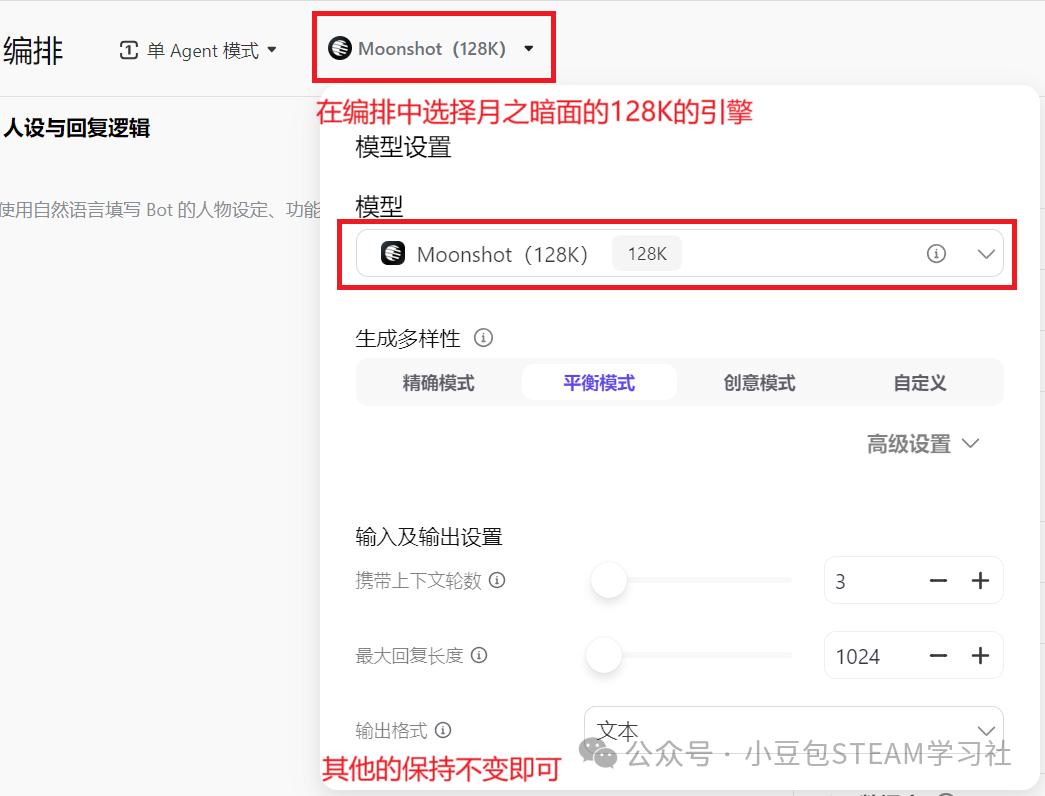Click the 128K tag in model combo box

[x=646, y=253]
